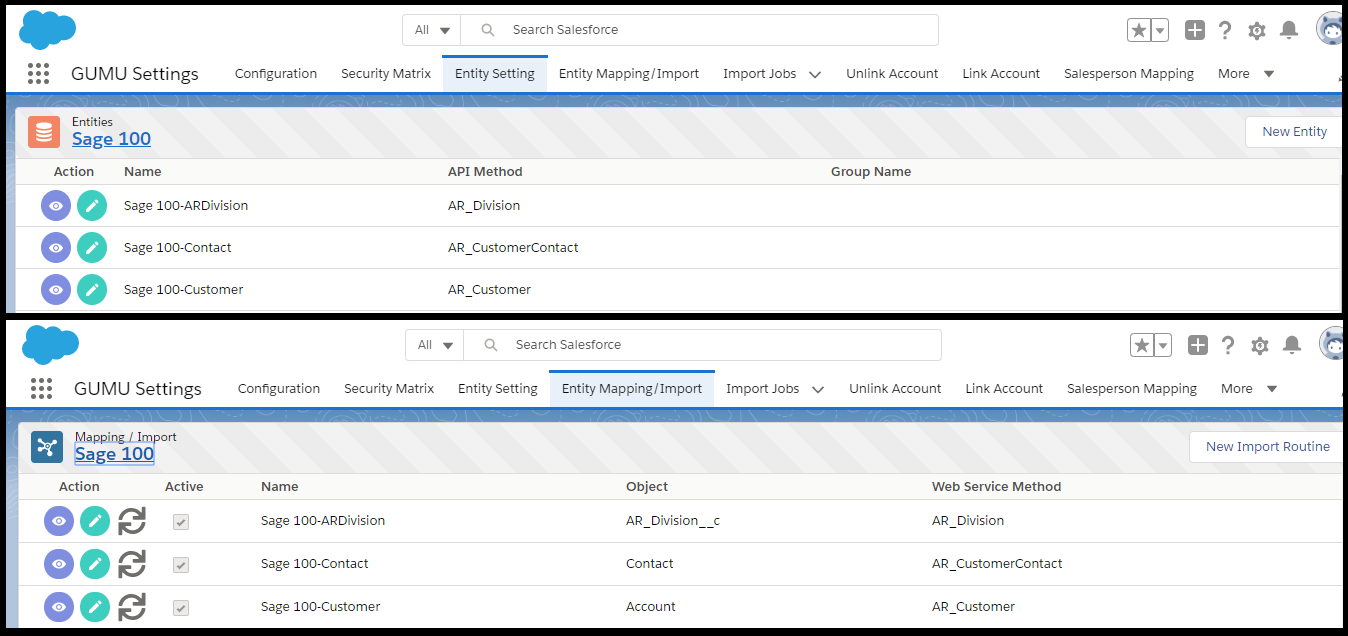Click the blue Mapping / Import header icon

click(x=47, y=447)
